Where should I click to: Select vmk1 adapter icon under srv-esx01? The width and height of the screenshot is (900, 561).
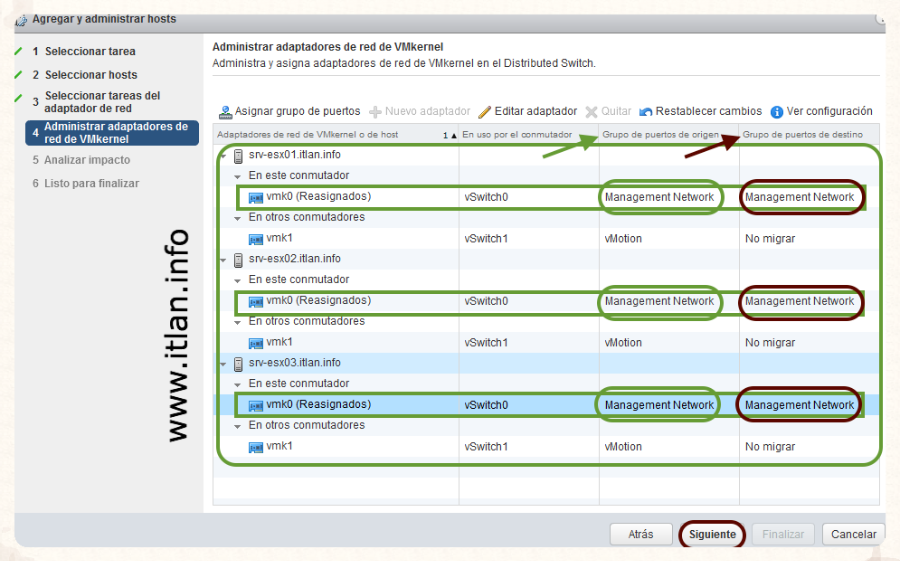click(x=255, y=239)
